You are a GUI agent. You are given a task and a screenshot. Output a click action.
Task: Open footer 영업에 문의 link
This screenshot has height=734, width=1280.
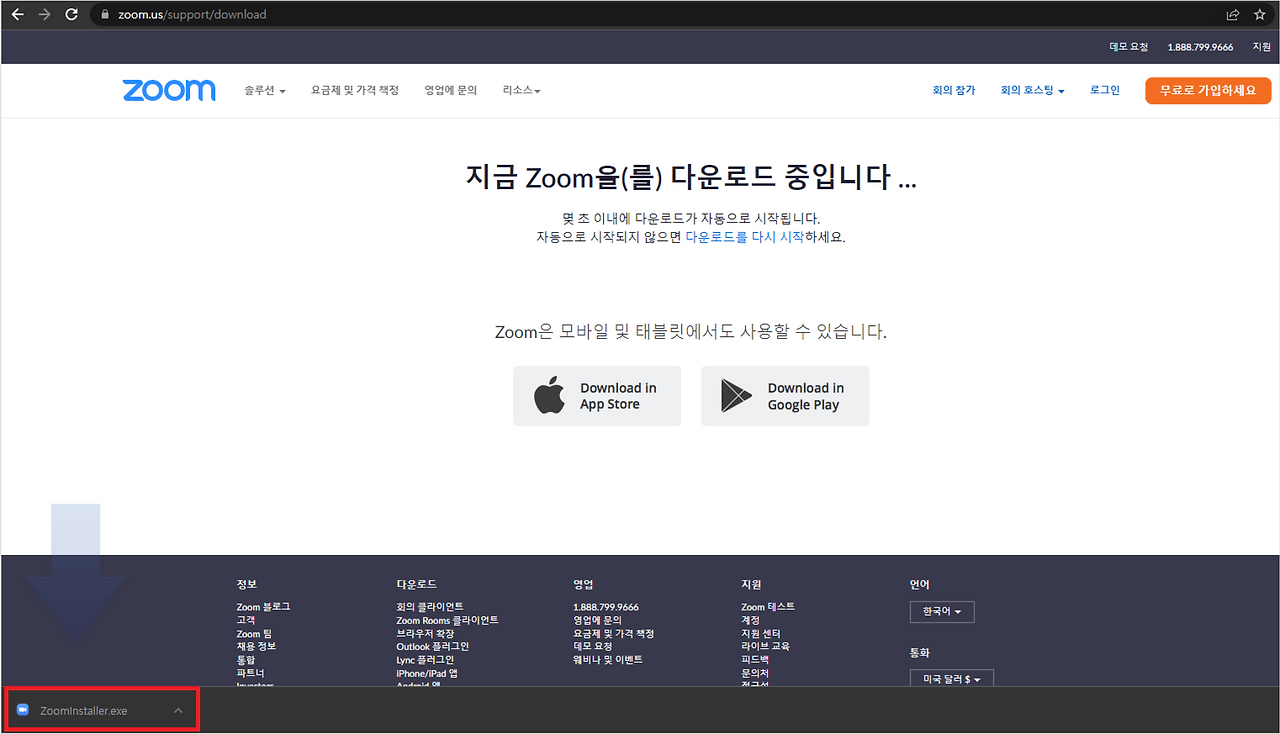click(597, 620)
